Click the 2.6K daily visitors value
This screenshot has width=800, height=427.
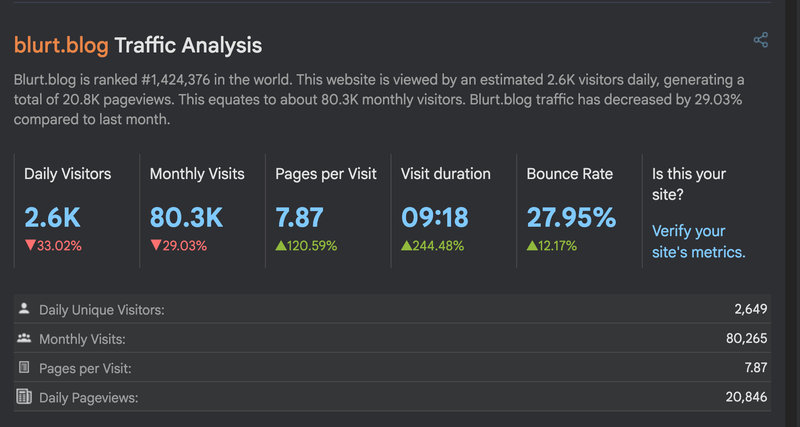coord(53,217)
